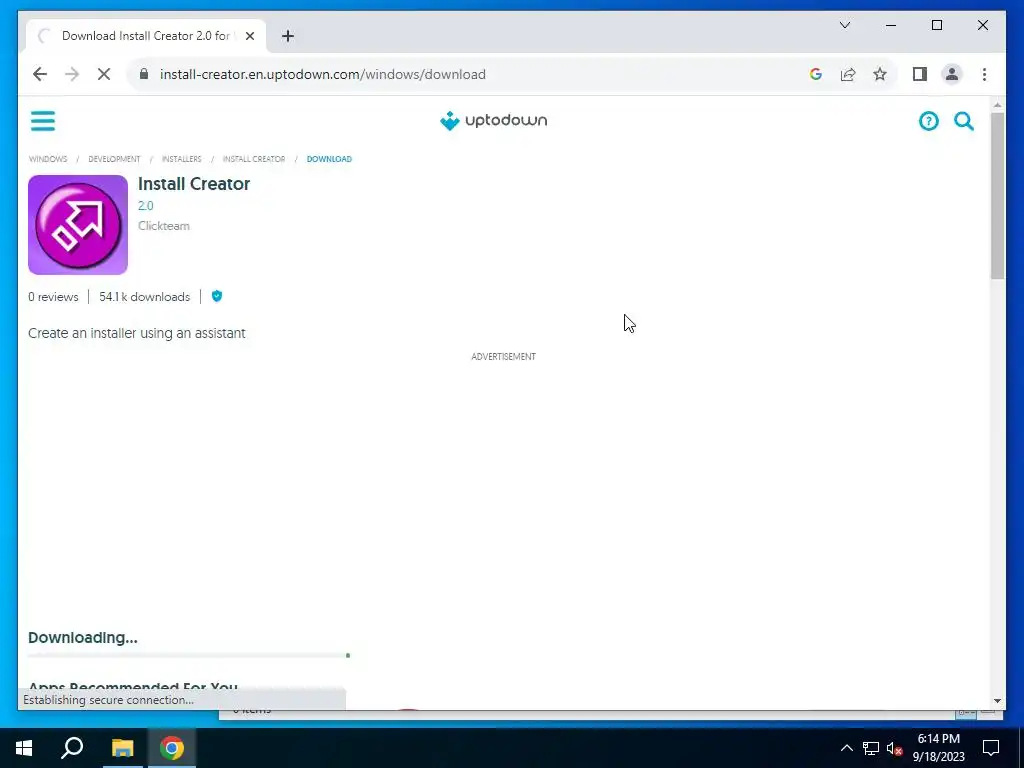
Task: Click the Install Creator title
Action: [194, 184]
